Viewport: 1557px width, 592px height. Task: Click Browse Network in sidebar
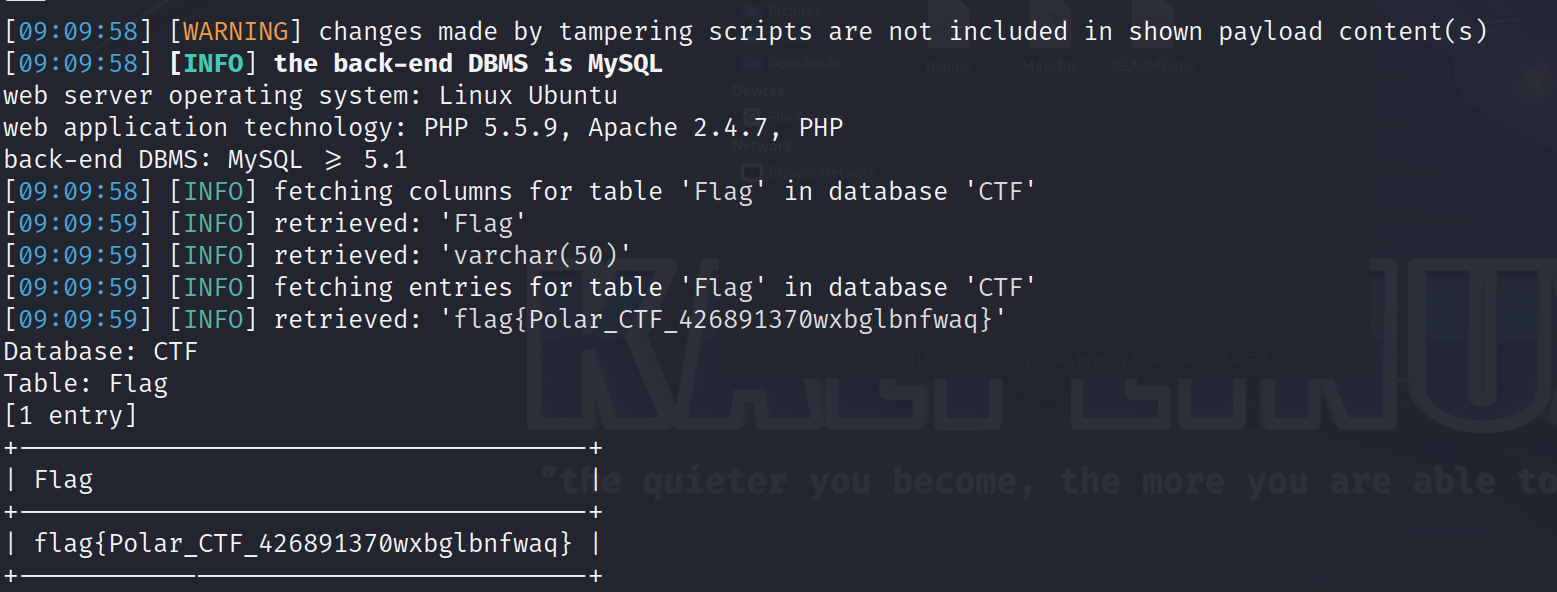[x=820, y=172]
